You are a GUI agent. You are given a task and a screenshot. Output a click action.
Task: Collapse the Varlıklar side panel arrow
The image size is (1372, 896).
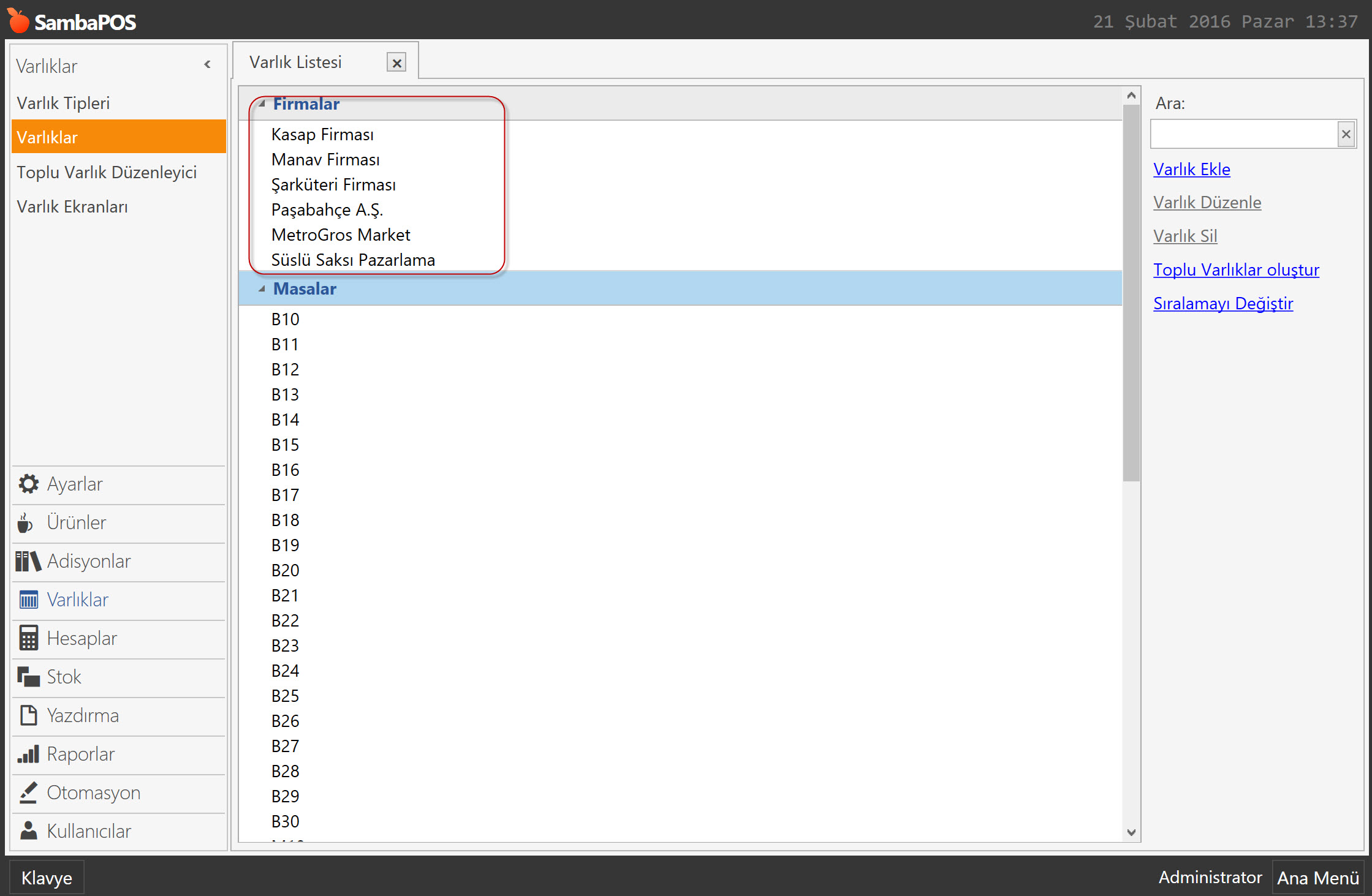click(x=208, y=64)
